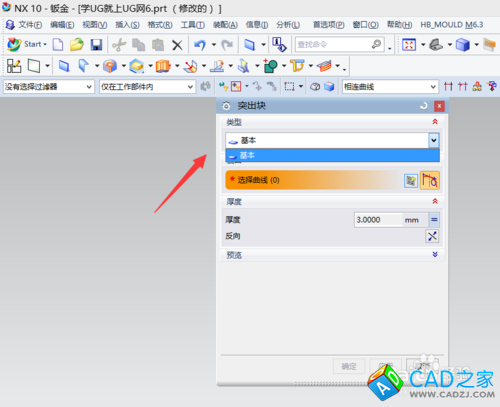Open the 仅在工作部件内 scope dropdown
The height and width of the screenshot is (407, 500).
[147, 87]
